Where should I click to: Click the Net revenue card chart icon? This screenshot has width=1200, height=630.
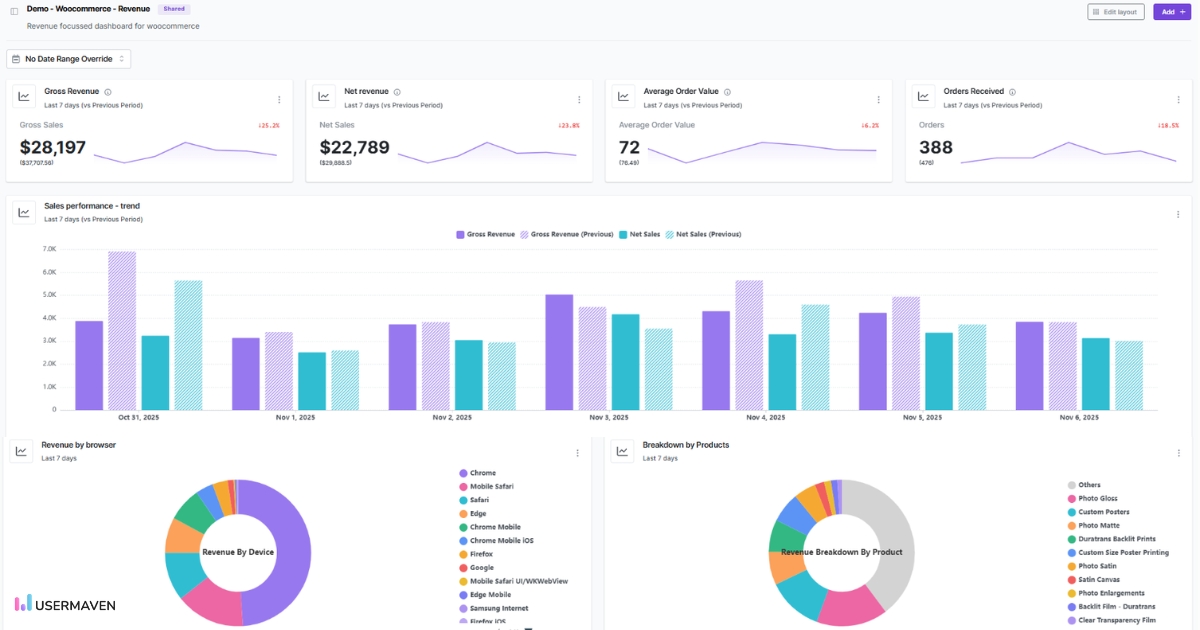coord(323,96)
